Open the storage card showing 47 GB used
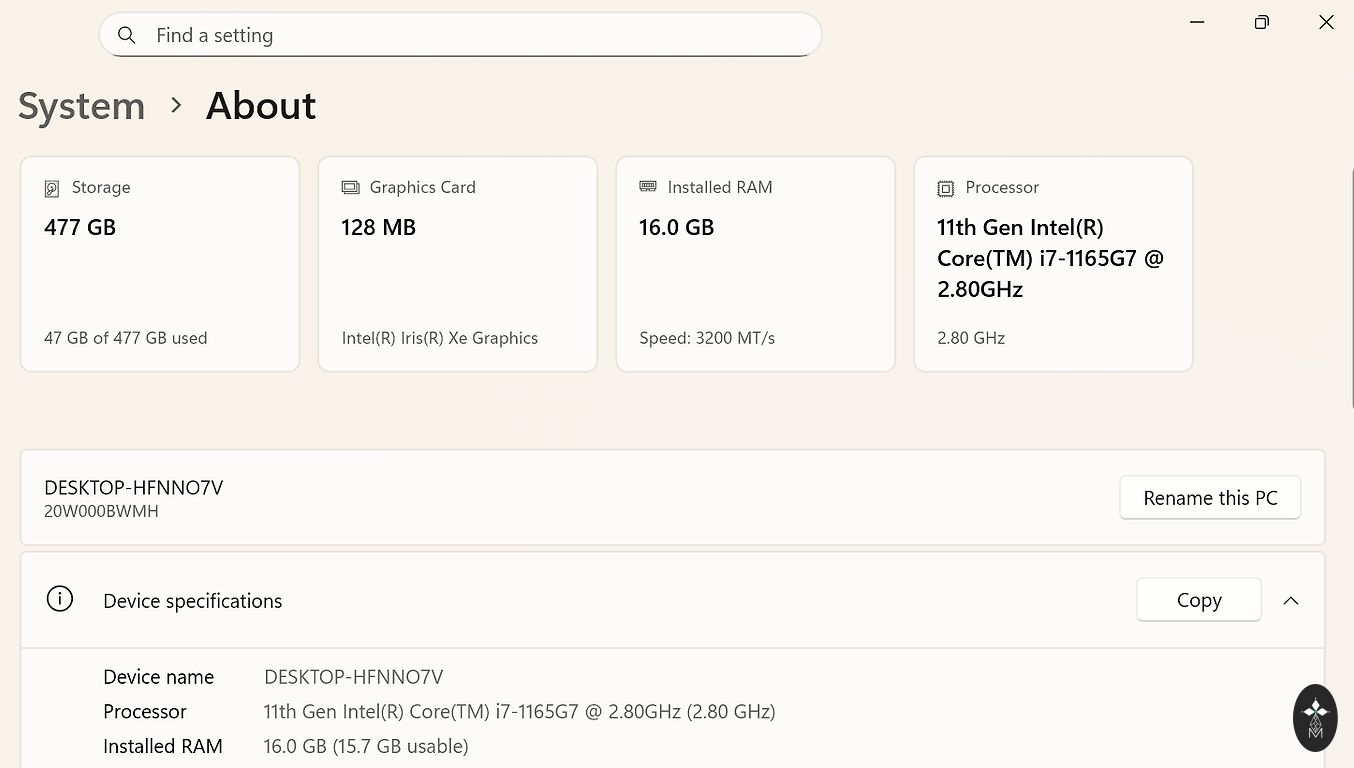The image size is (1354, 768). 160,264
